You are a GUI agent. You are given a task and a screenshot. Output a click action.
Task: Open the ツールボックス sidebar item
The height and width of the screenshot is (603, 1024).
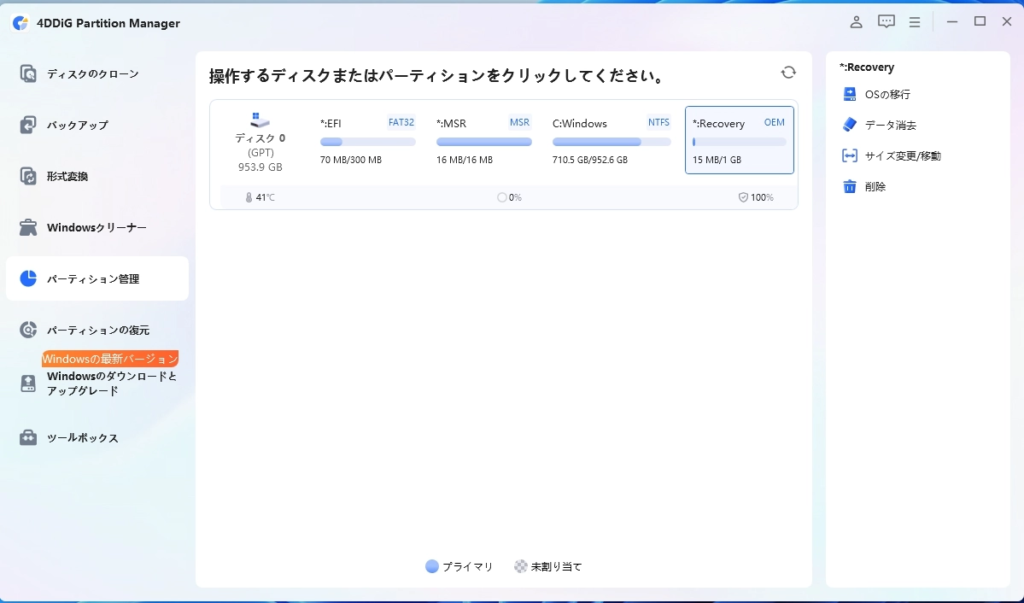pos(82,438)
